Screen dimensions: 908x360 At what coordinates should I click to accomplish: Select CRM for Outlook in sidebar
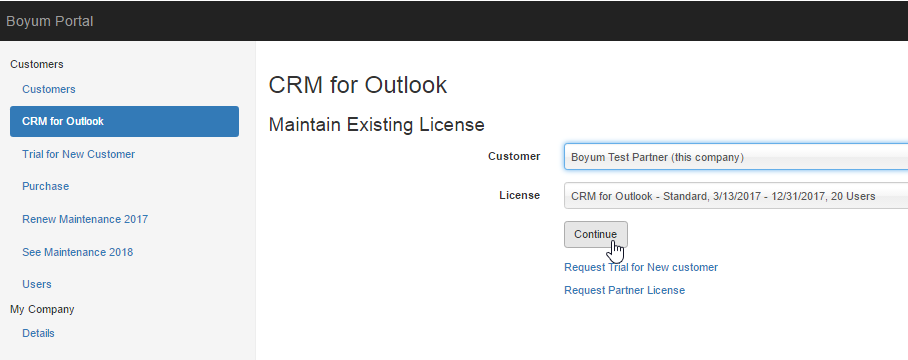tap(125, 122)
